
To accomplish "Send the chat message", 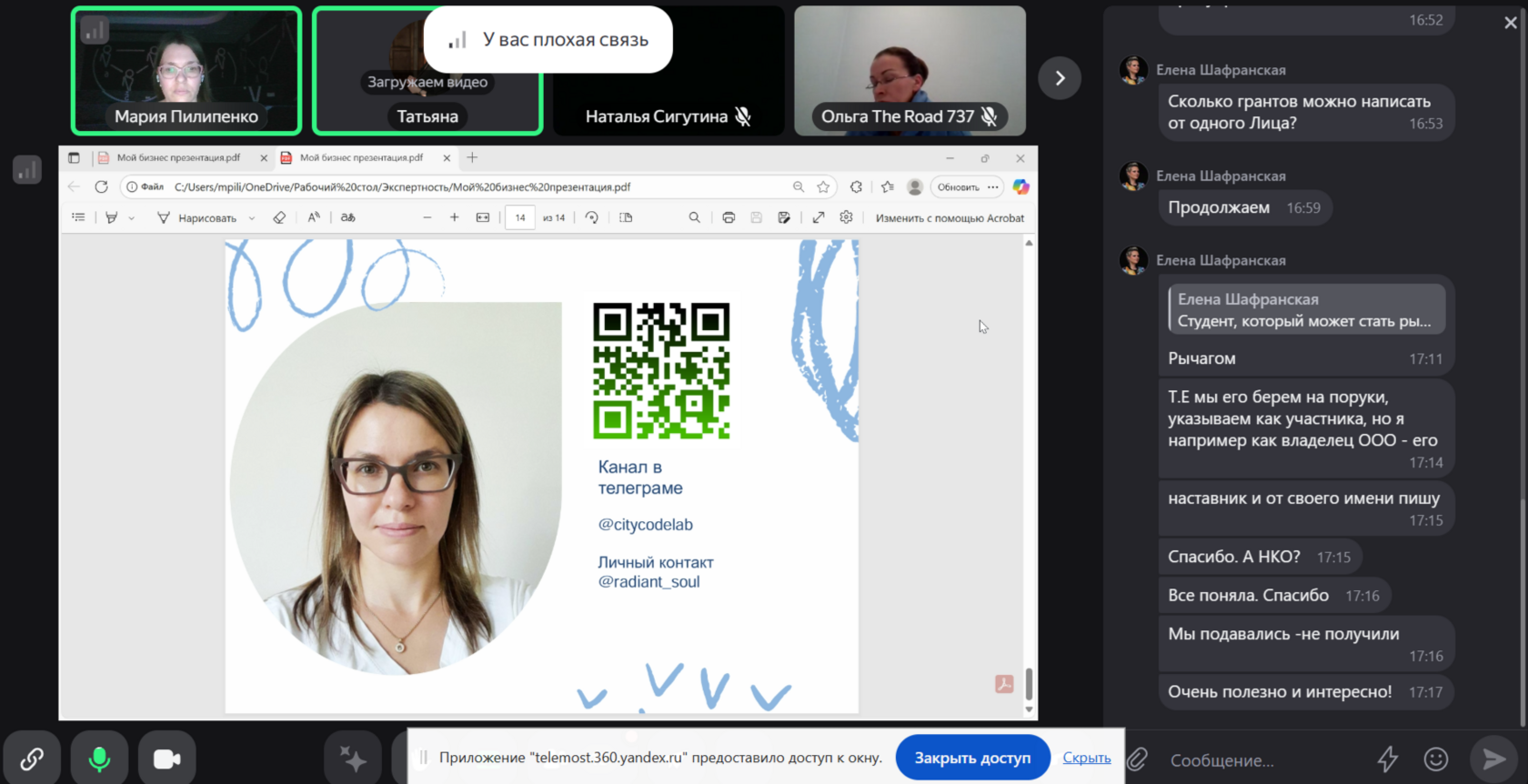I will [1494, 759].
